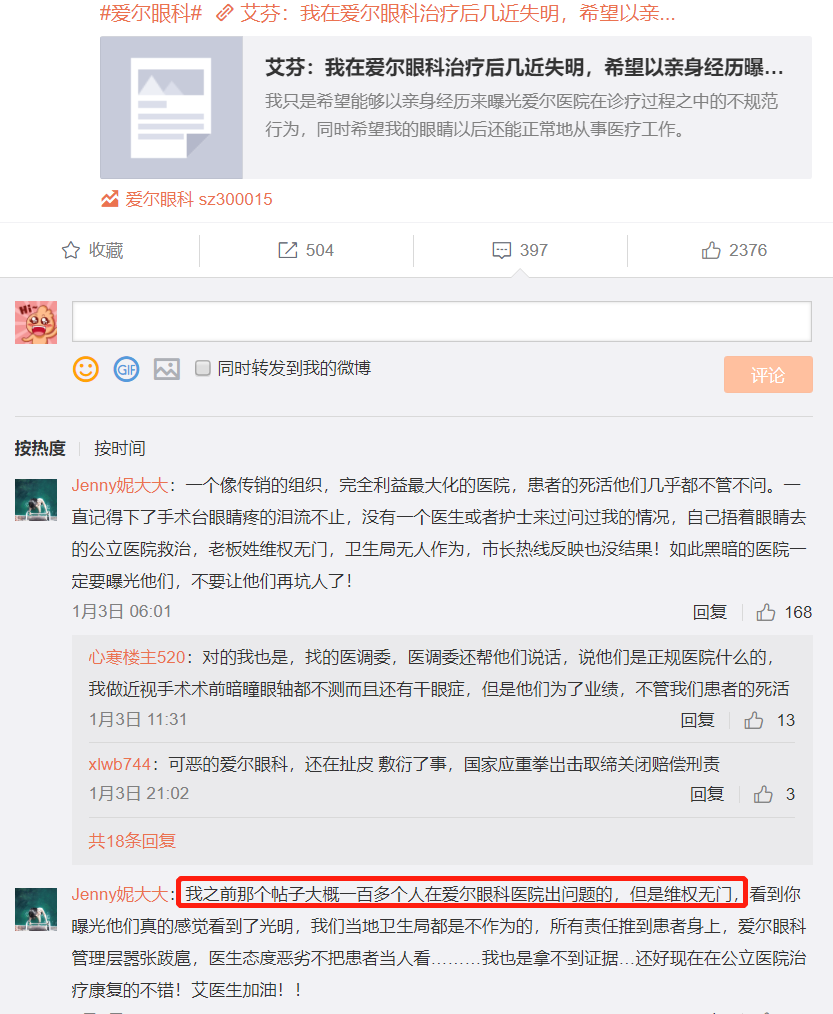Image resolution: width=833 pixels, height=1014 pixels.
Task: Like xlwb744's reply with 3 likes
Action: [x=763, y=793]
